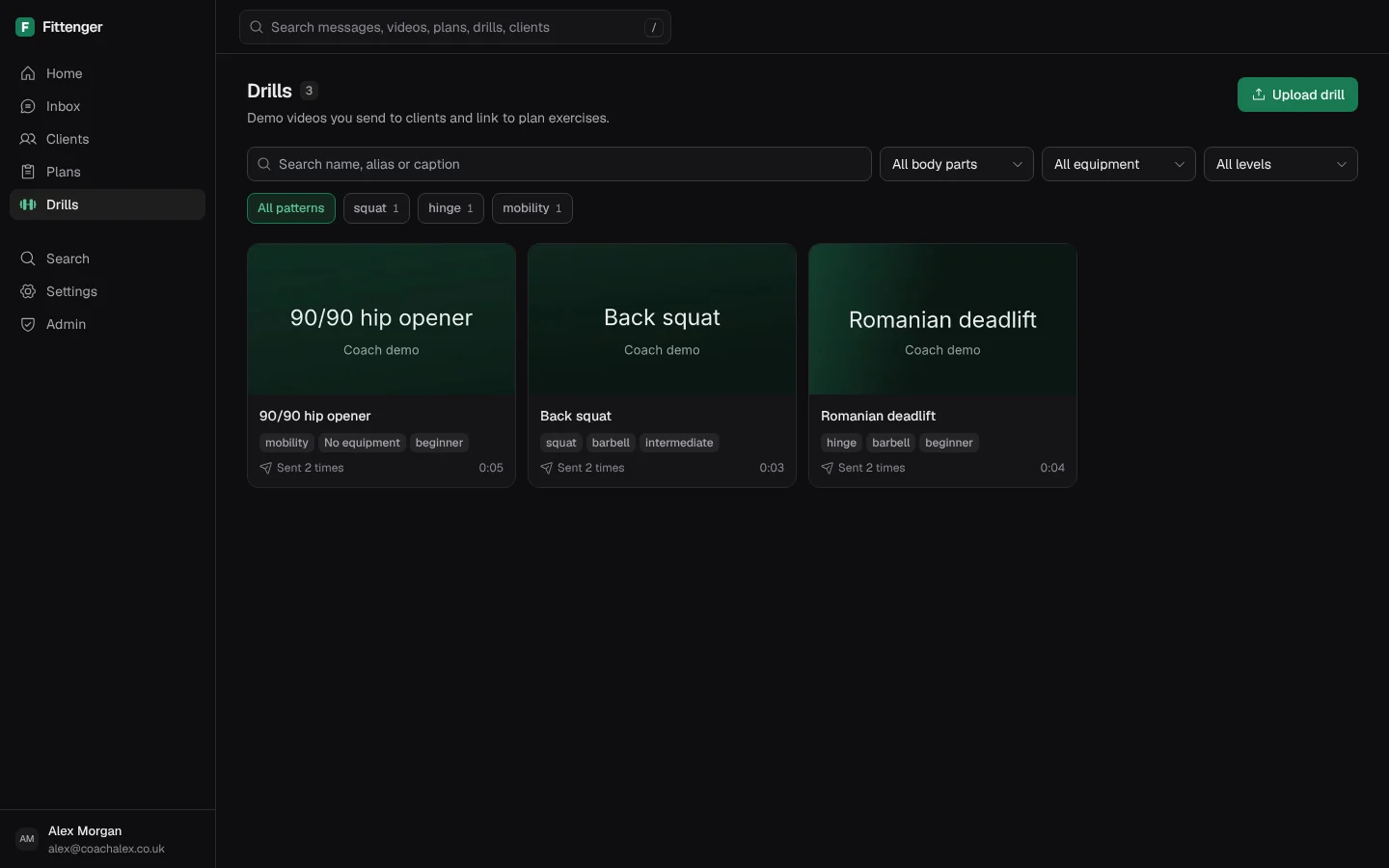
Task: Select the All patterns filter chip
Action: [291, 208]
